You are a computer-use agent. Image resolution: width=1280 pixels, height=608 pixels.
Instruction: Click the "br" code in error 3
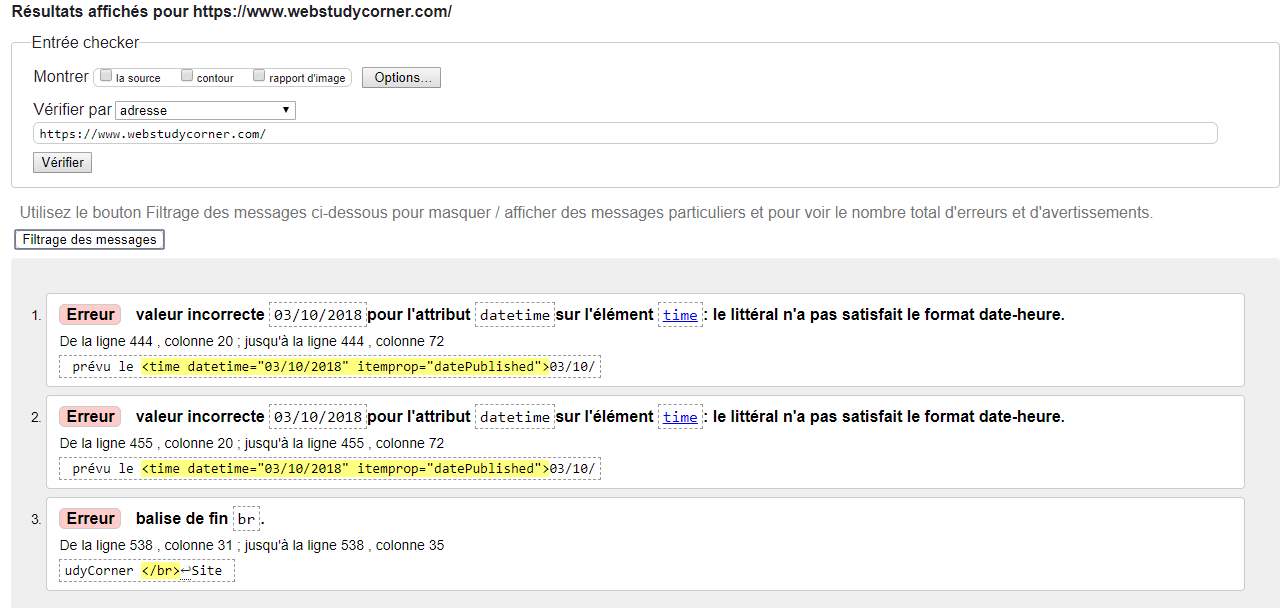[x=246, y=518]
